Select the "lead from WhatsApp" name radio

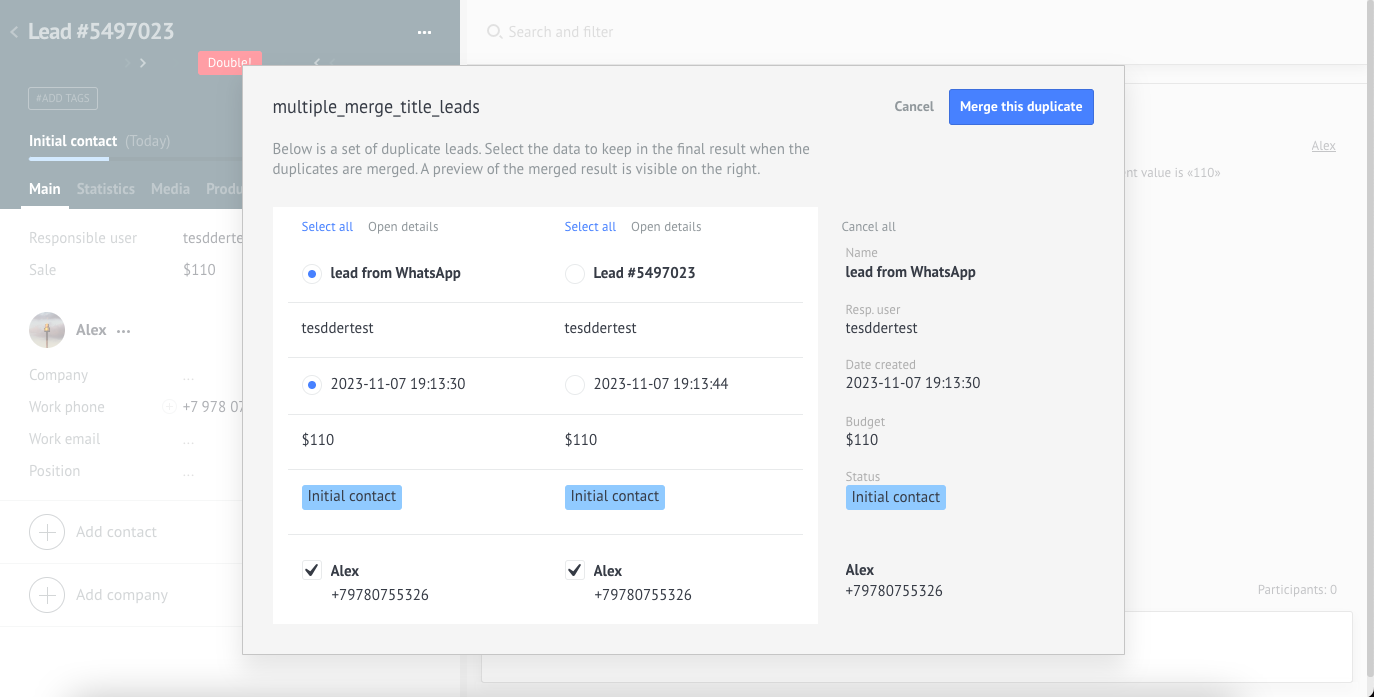[312, 273]
